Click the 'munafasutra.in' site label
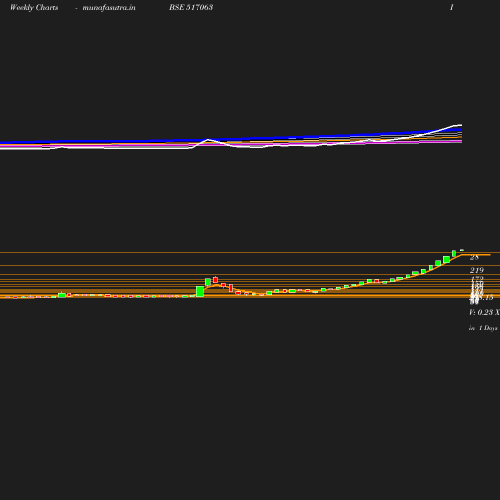Screen dimensions: 500x500 109,7
